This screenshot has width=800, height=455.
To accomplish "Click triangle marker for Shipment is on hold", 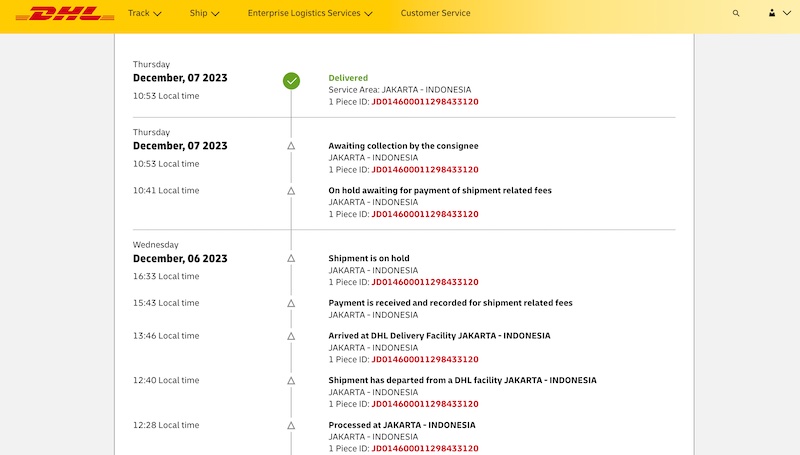I will (x=291, y=258).
